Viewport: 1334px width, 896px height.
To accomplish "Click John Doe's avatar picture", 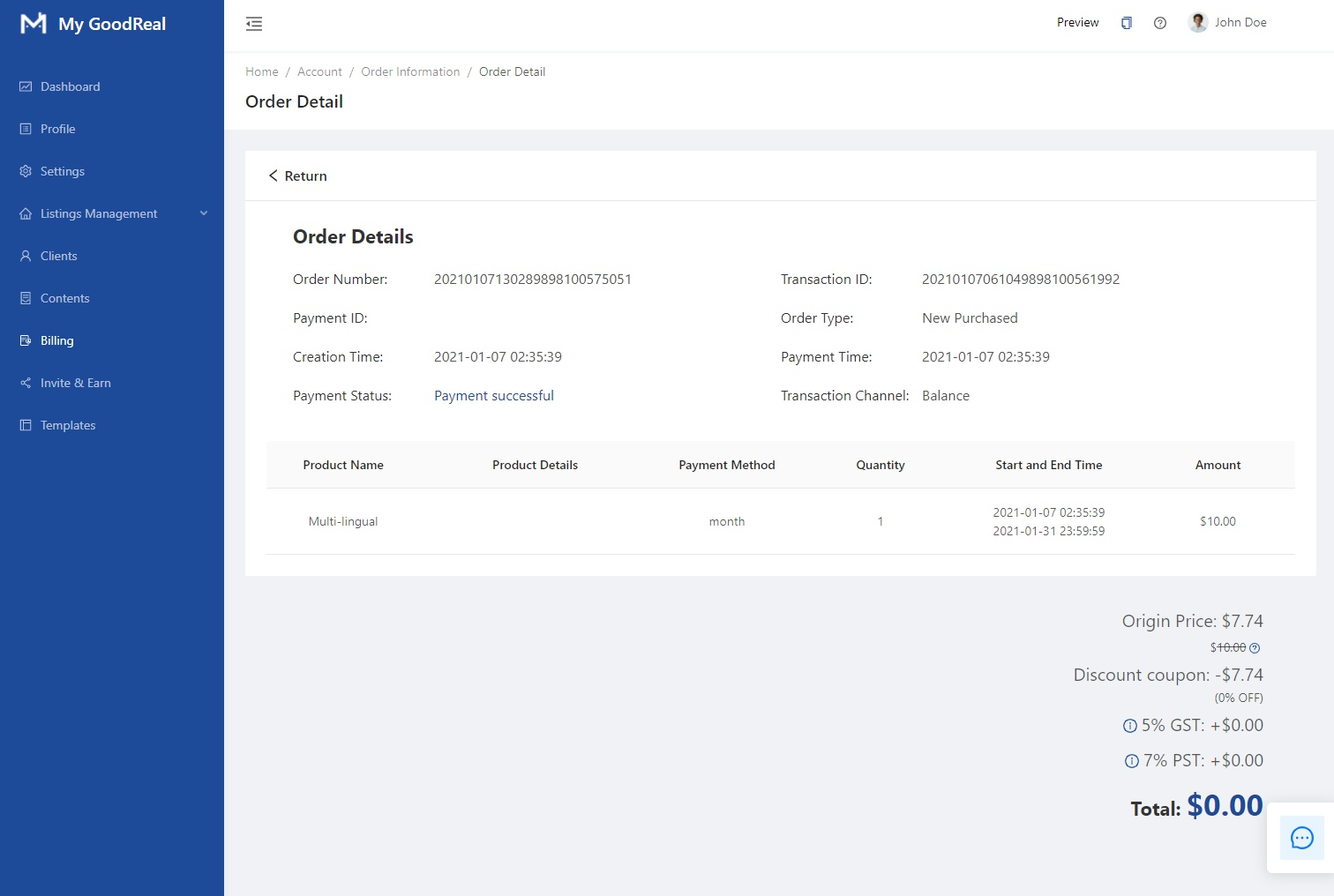I will click(x=1197, y=23).
